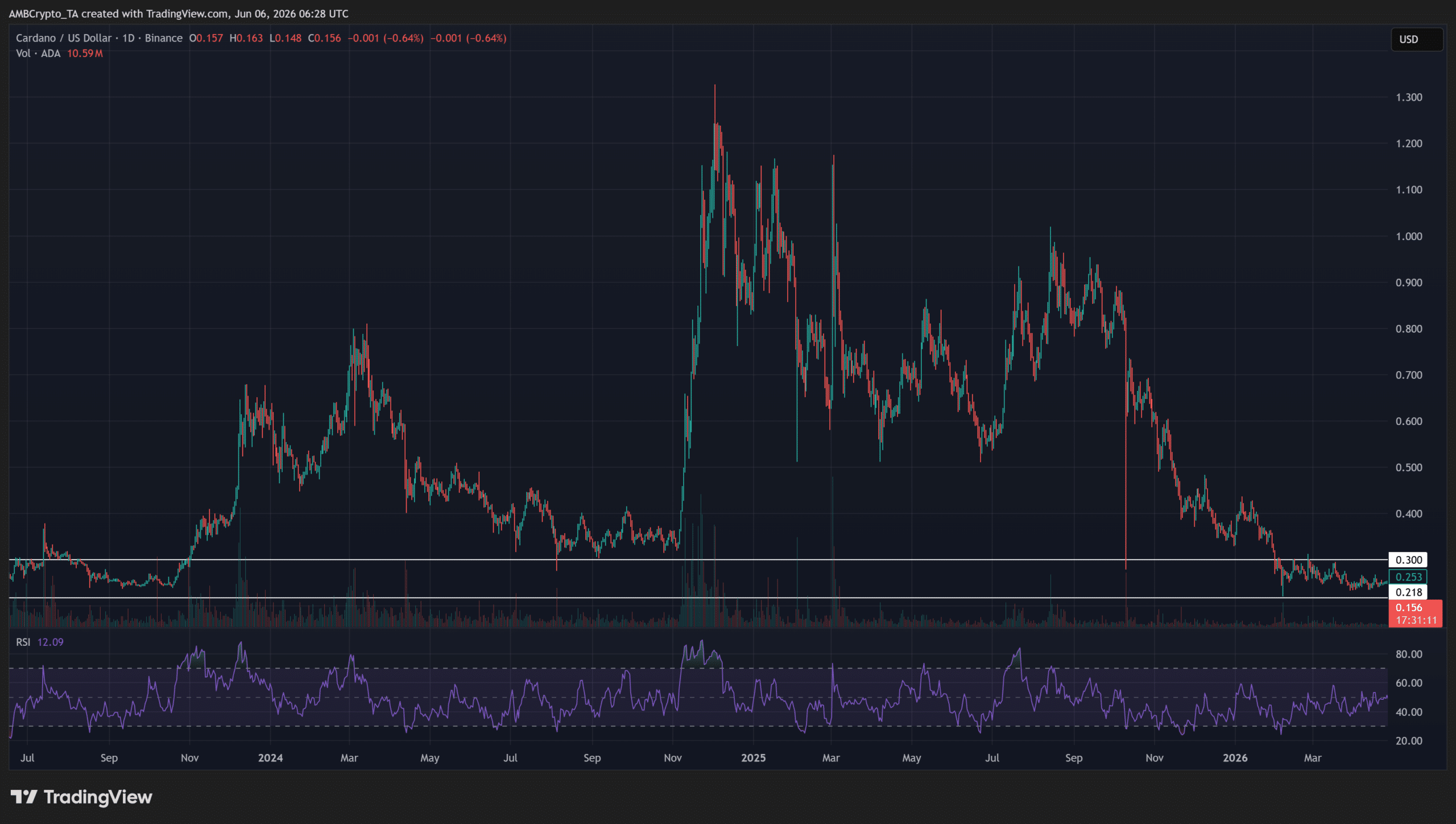Open the USD currency selector
This screenshot has width=1456, height=824.
click(x=1416, y=39)
